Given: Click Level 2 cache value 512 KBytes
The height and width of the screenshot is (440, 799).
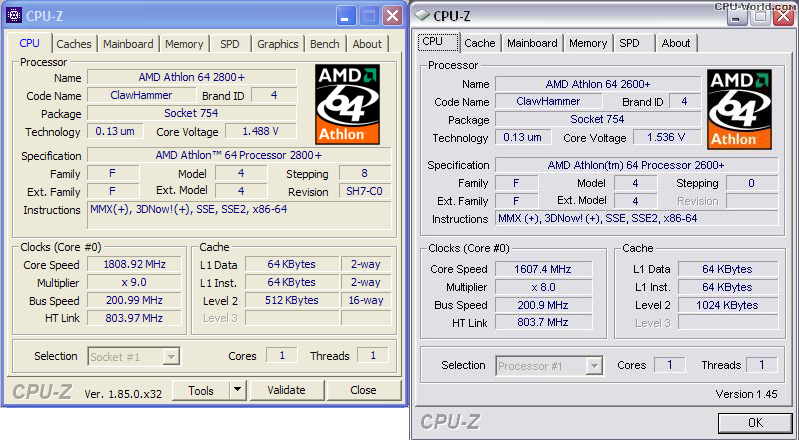Looking at the screenshot, I should point(292,300).
